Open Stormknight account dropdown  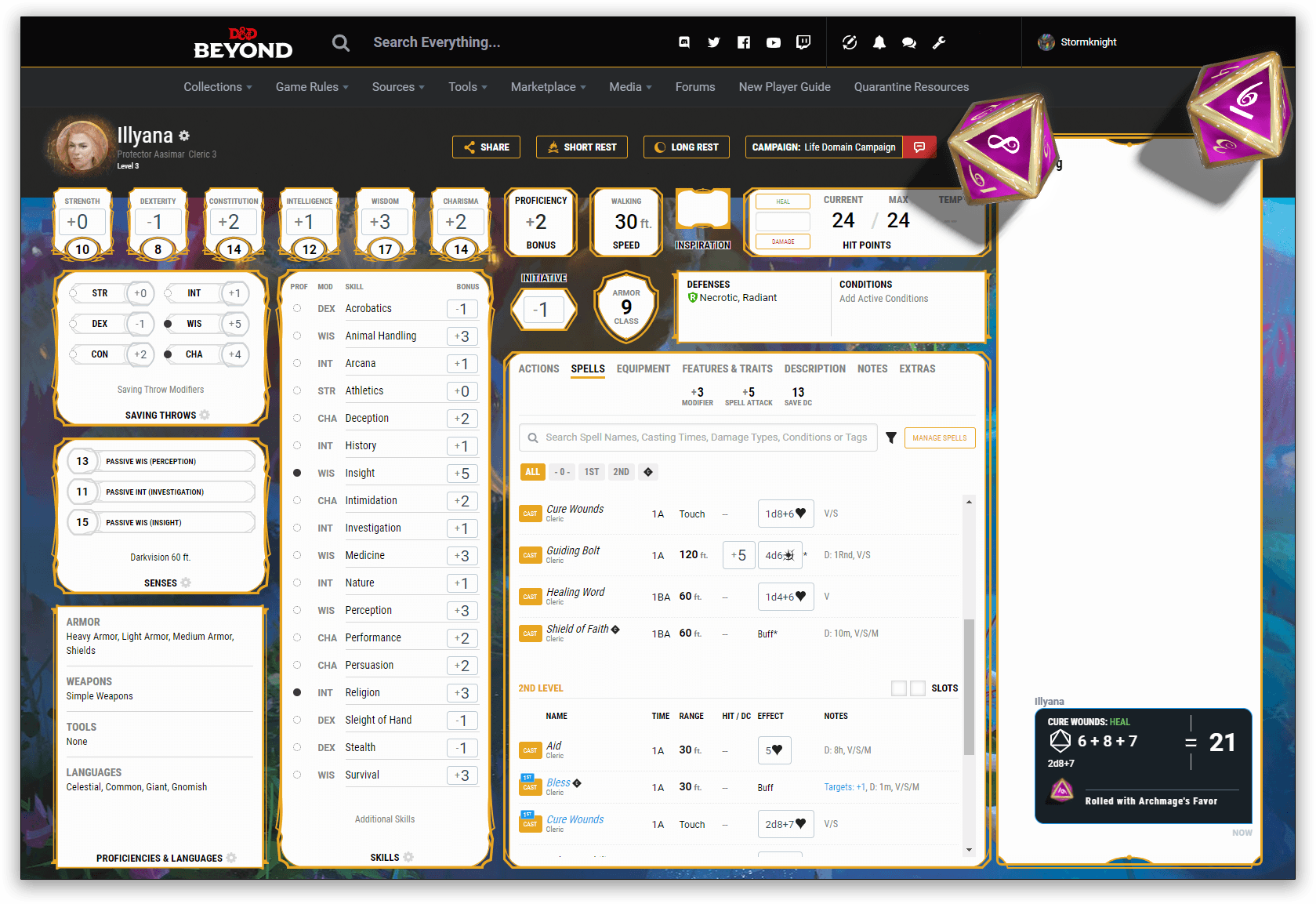1078,42
